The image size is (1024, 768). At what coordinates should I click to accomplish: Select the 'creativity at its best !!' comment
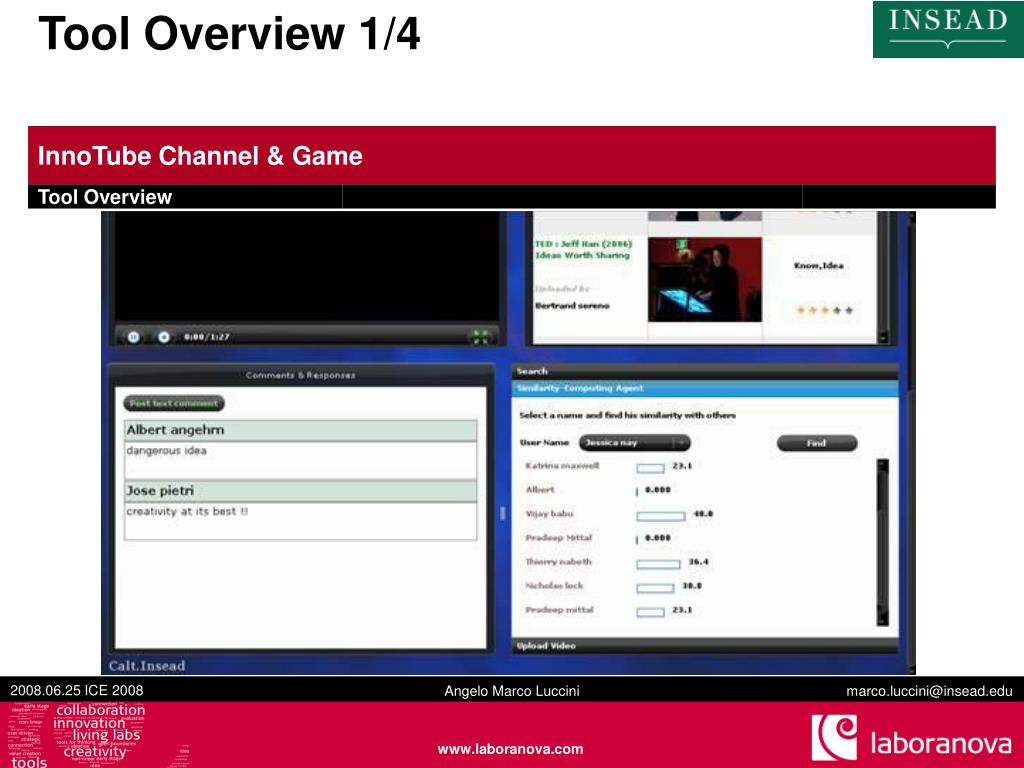[x=187, y=511]
